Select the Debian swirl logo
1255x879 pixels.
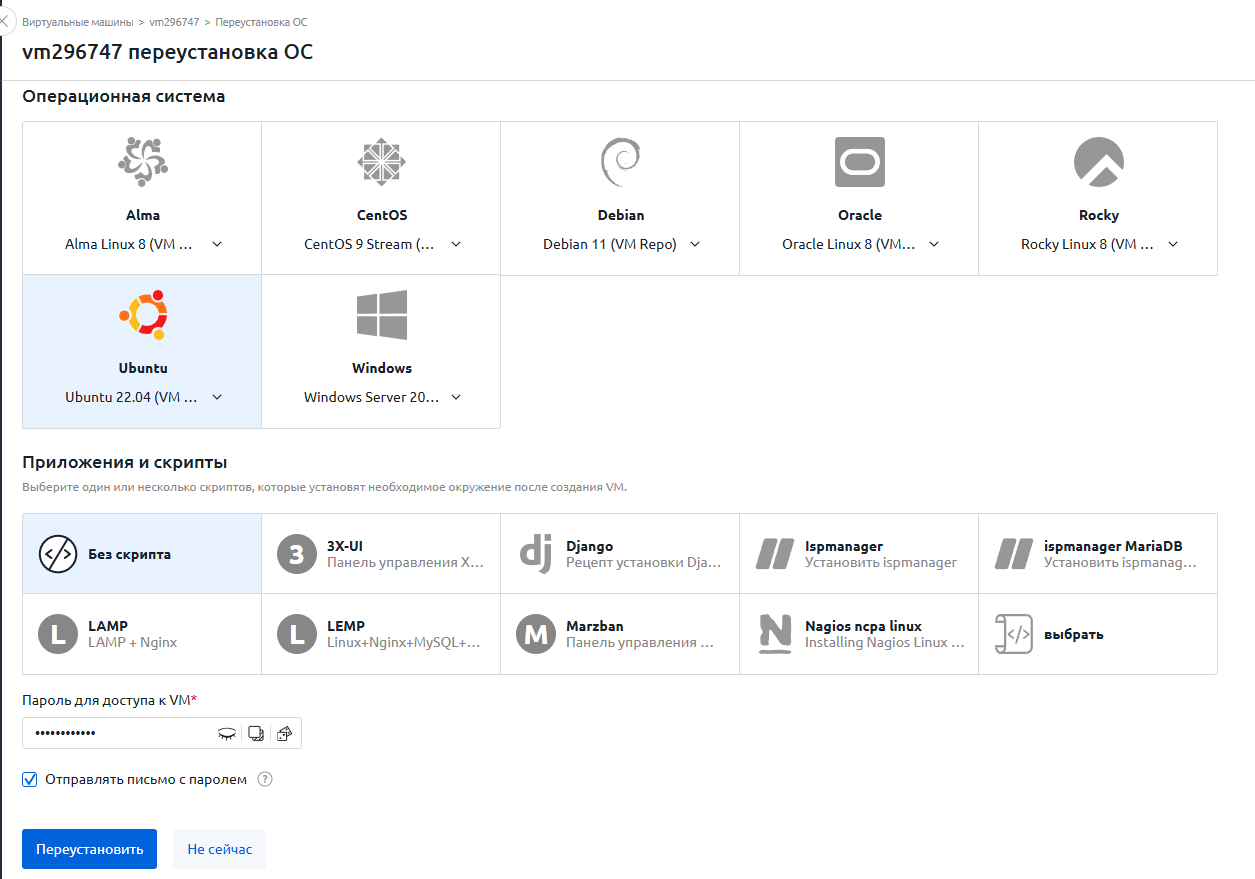click(620, 162)
